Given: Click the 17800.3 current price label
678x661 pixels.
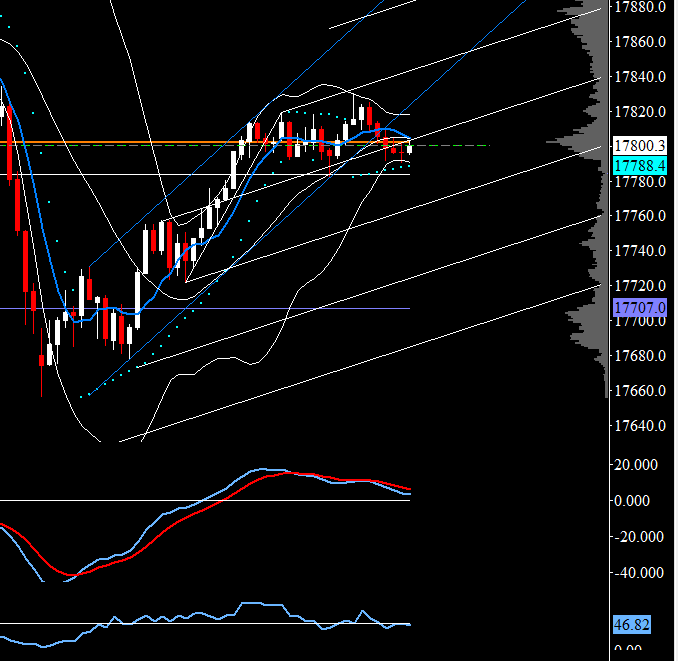Looking at the screenshot, I should coord(640,146).
